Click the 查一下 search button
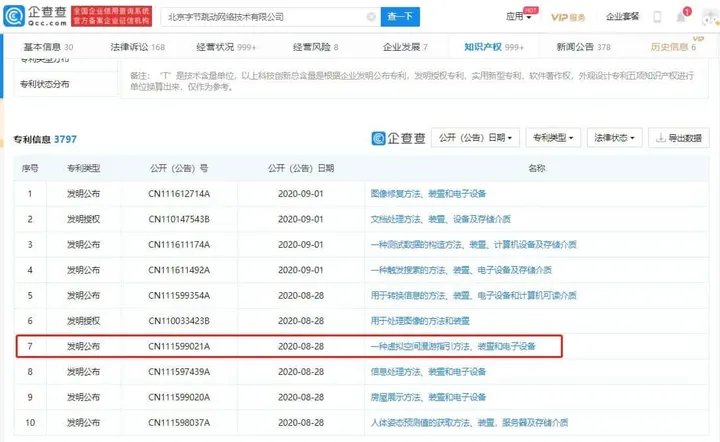 (400, 17)
